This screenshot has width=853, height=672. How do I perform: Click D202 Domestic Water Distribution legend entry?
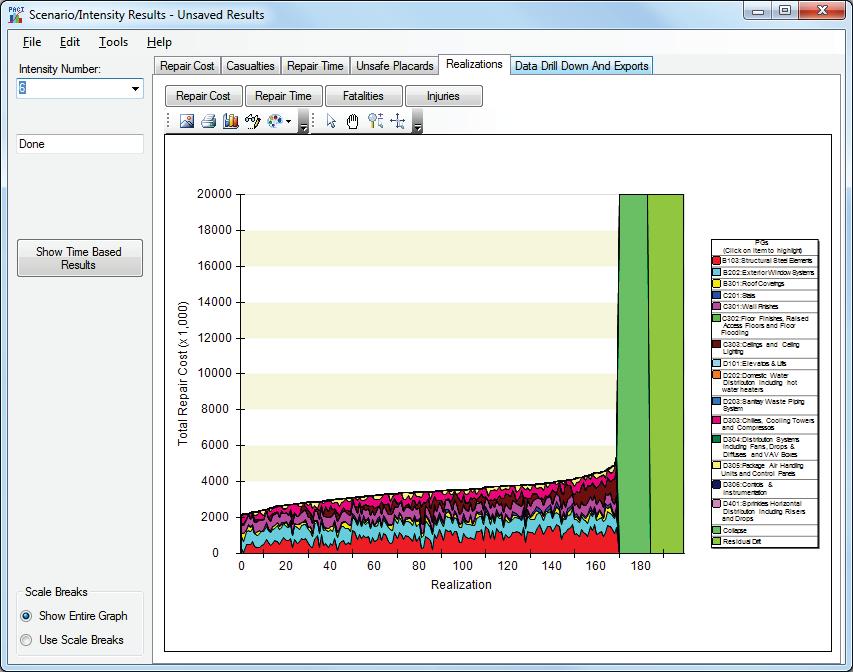[764, 382]
